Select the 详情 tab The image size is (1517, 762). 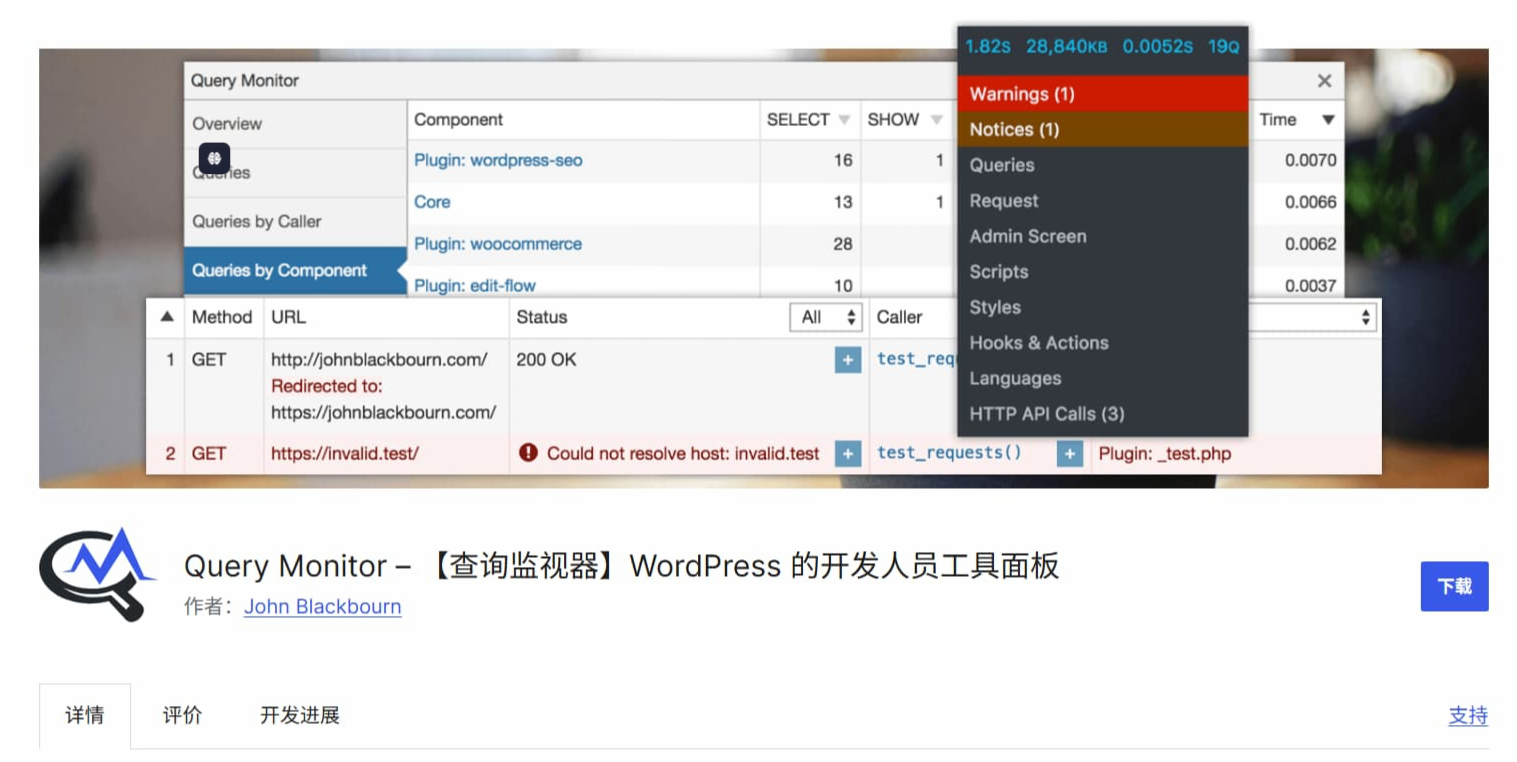coord(85,716)
